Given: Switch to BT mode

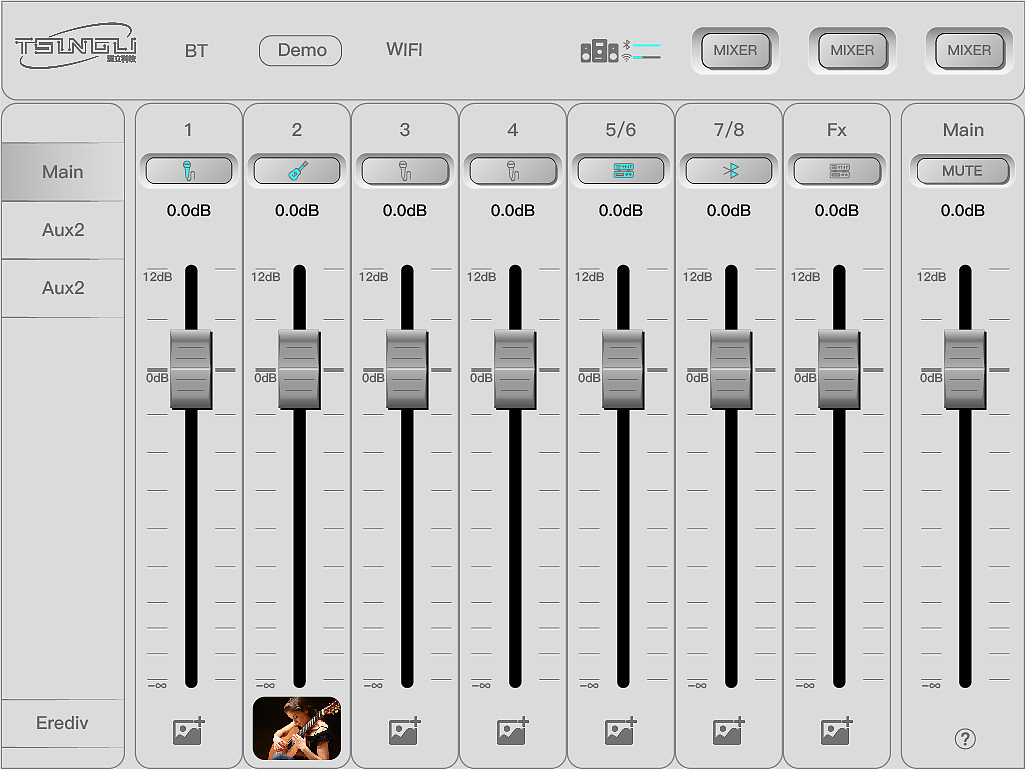Looking at the screenshot, I should (196, 51).
